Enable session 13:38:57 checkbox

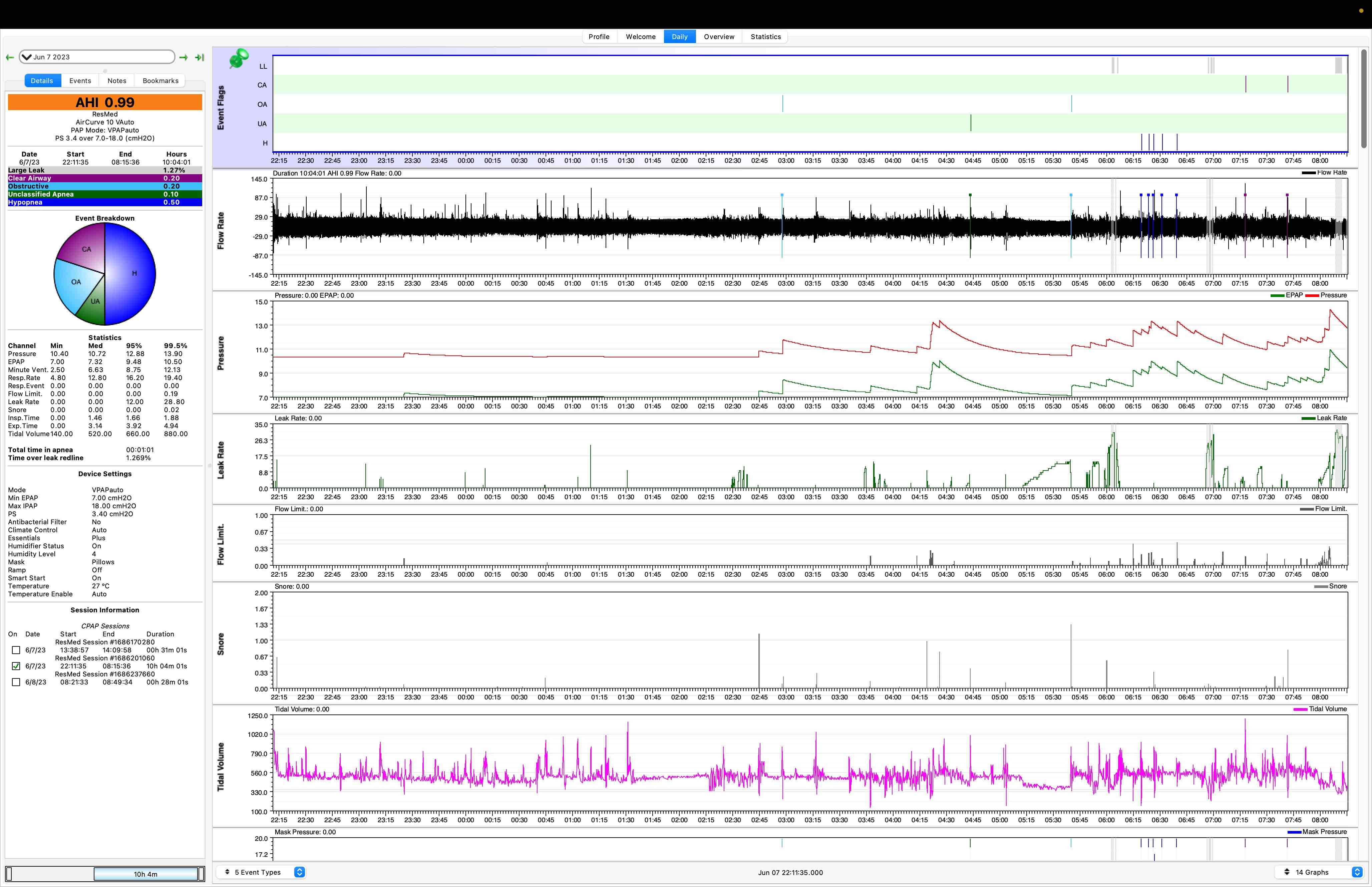(x=16, y=650)
